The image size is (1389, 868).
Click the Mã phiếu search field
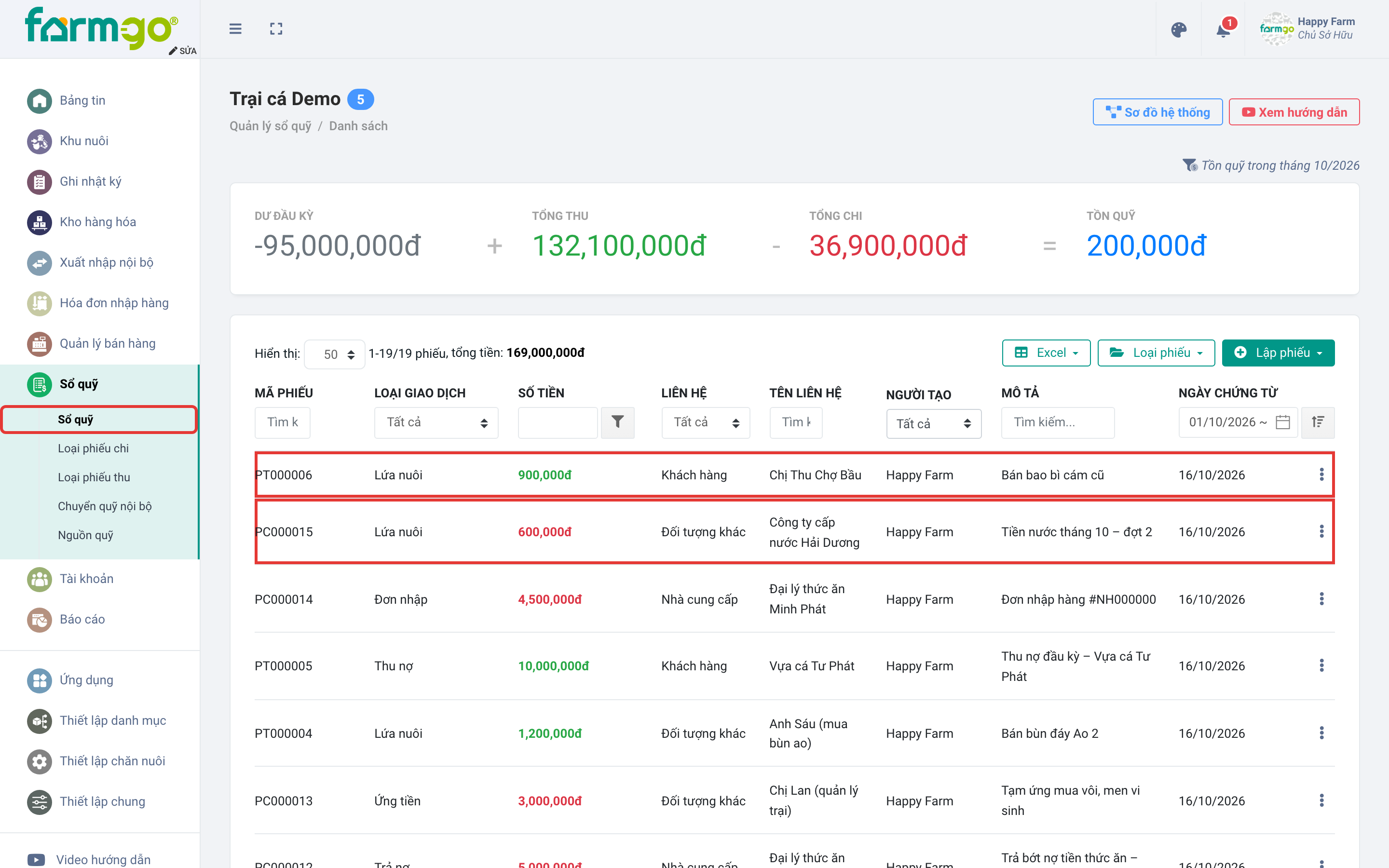coord(283,422)
